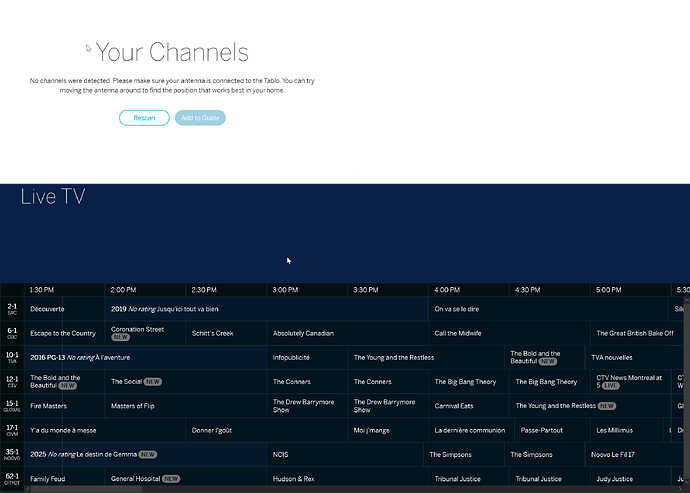Image resolution: width=690 pixels, height=493 pixels.
Task: Open Coronation Street program
Action: (145, 333)
